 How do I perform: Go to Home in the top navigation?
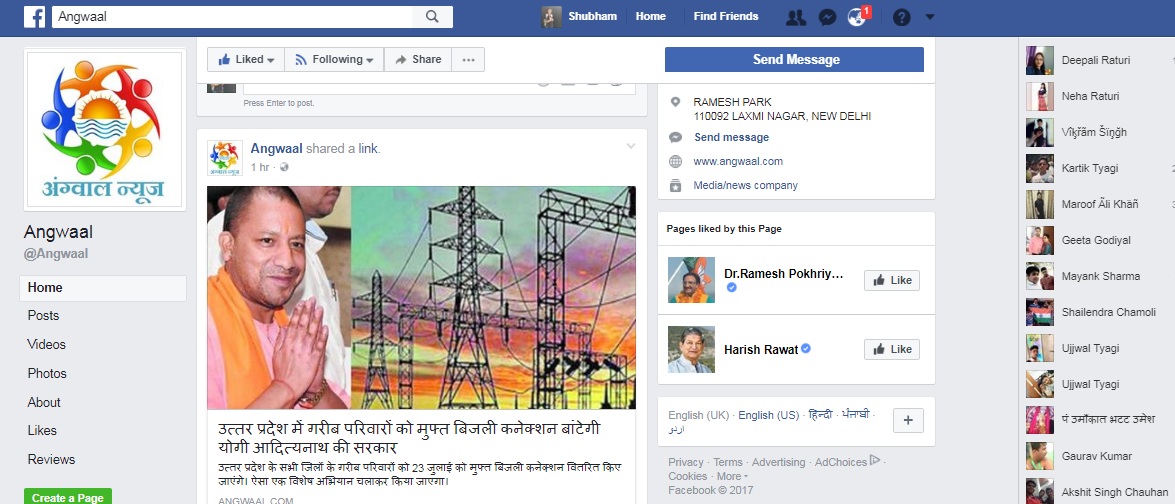tap(650, 16)
